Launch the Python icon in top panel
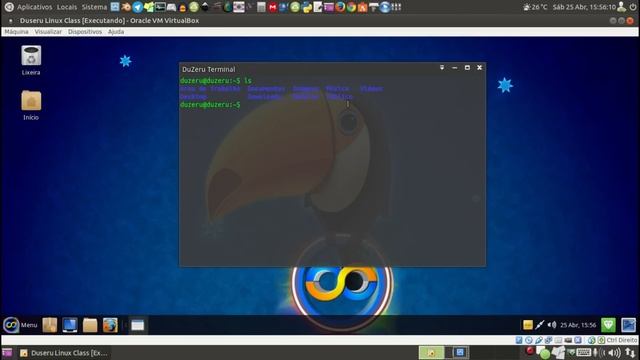Screen dimensions: 640x360 point(307,7)
